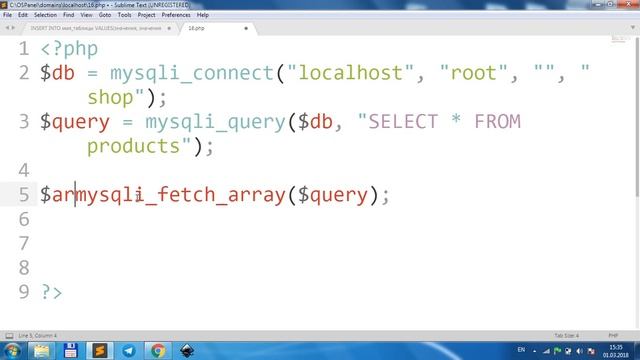
Task: Select line number 5 in gutter
Action: pos(24,195)
